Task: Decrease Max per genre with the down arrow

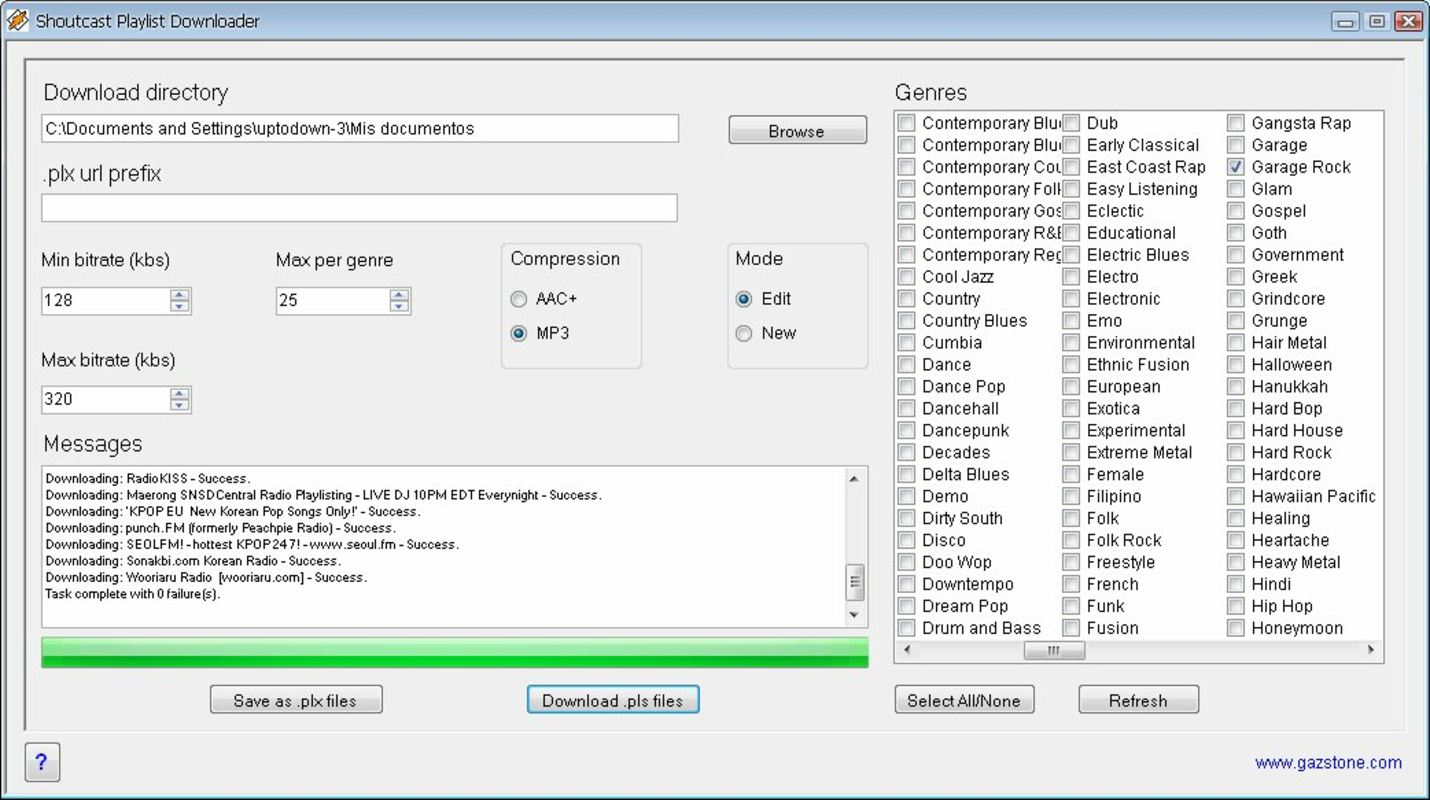Action: pyautogui.click(x=398, y=307)
